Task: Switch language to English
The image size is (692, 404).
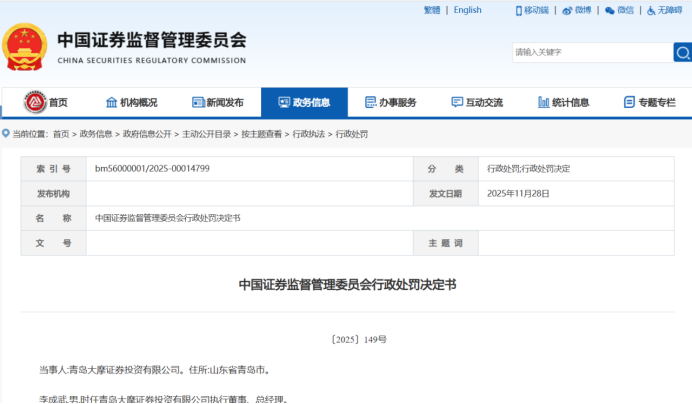Action: click(x=467, y=10)
